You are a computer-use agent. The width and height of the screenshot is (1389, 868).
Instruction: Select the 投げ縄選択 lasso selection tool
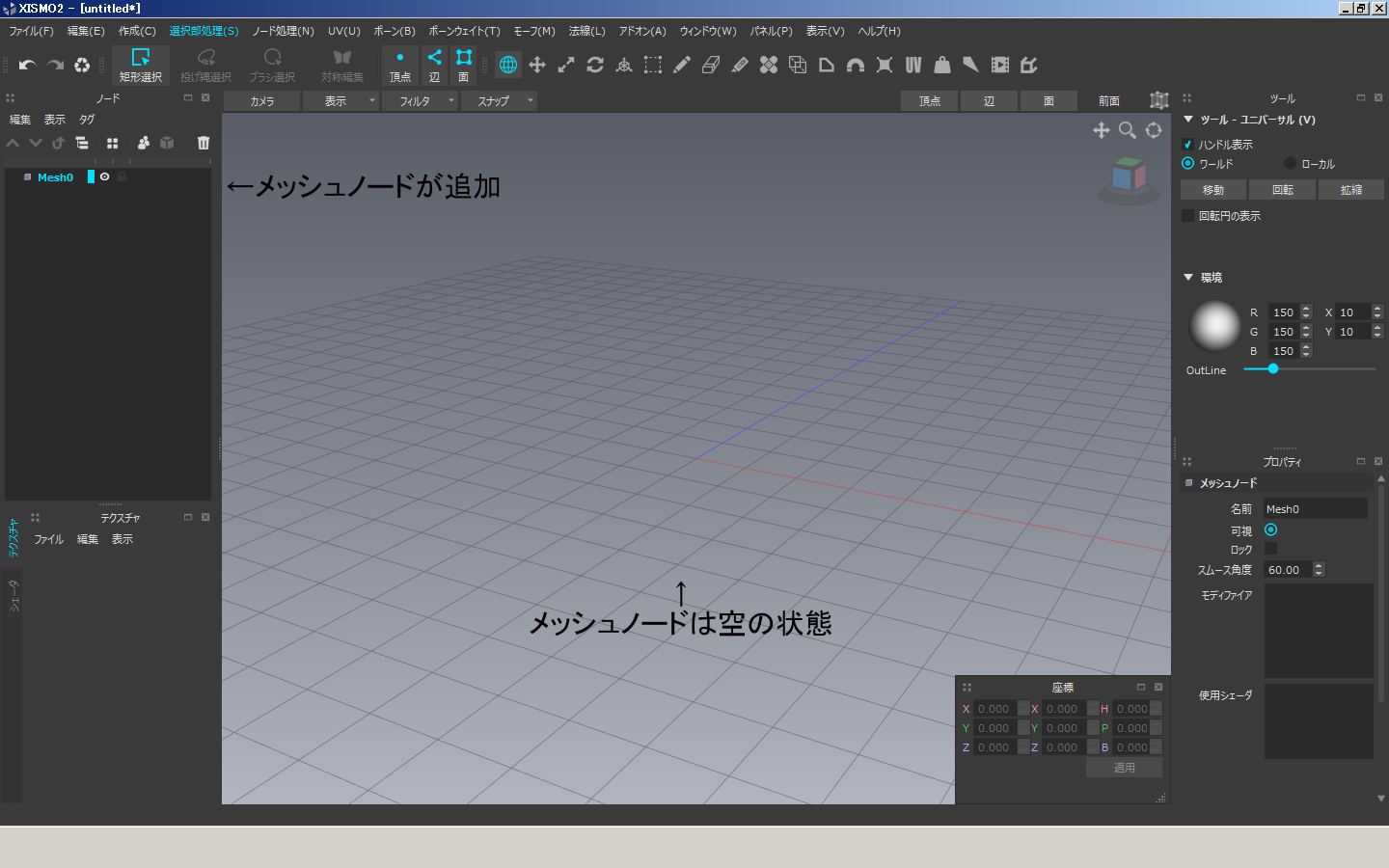[205, 65]
